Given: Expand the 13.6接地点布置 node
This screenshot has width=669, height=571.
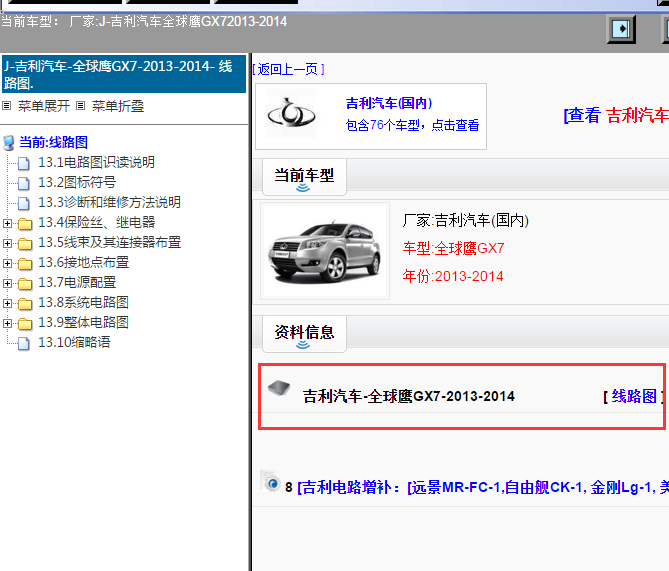Looking at the screenshot, I should click(7, 263).
